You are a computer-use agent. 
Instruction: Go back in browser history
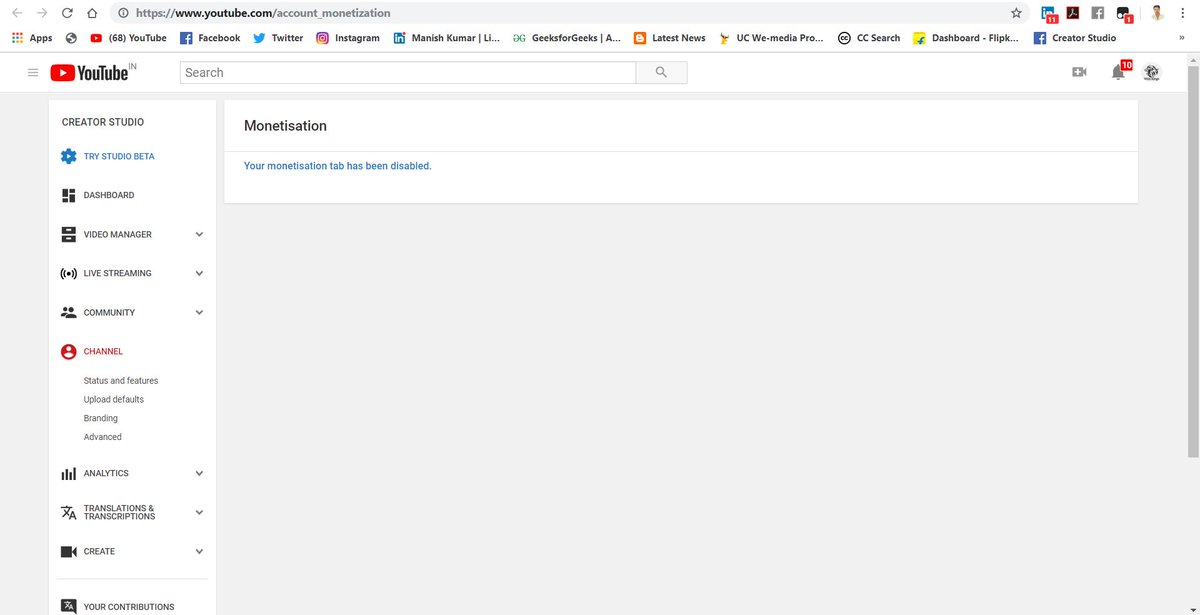(17, 13)
